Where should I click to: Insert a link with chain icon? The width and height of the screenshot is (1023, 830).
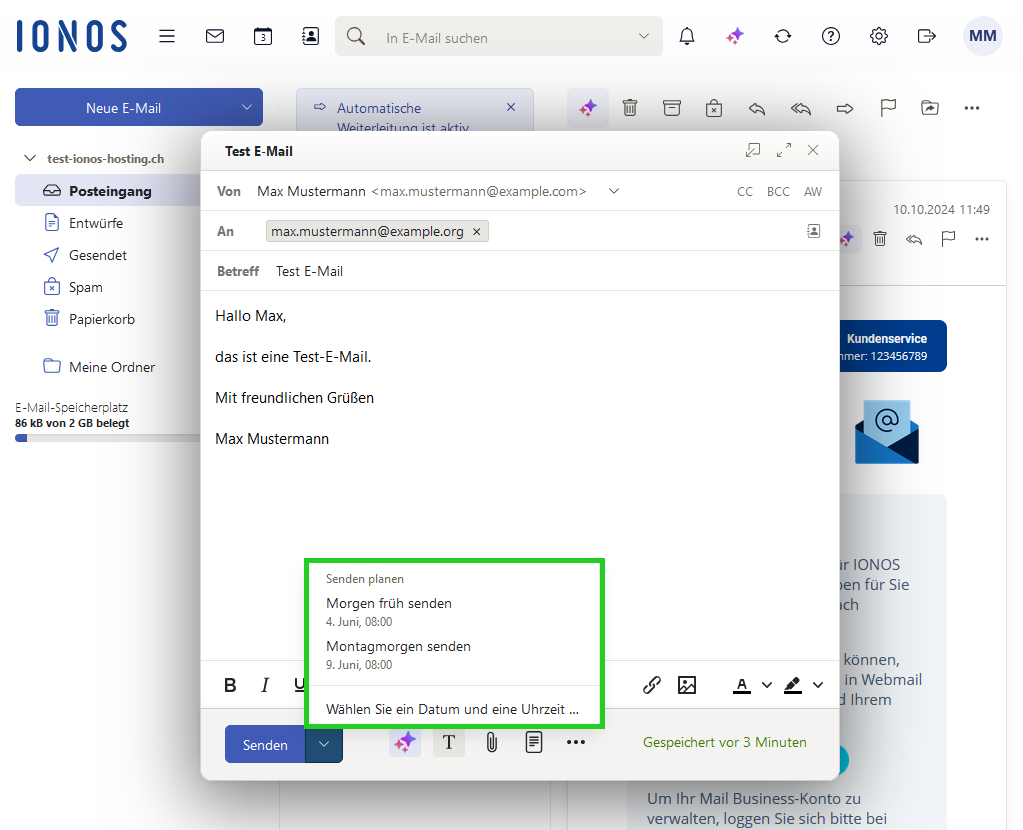point(652,684)
